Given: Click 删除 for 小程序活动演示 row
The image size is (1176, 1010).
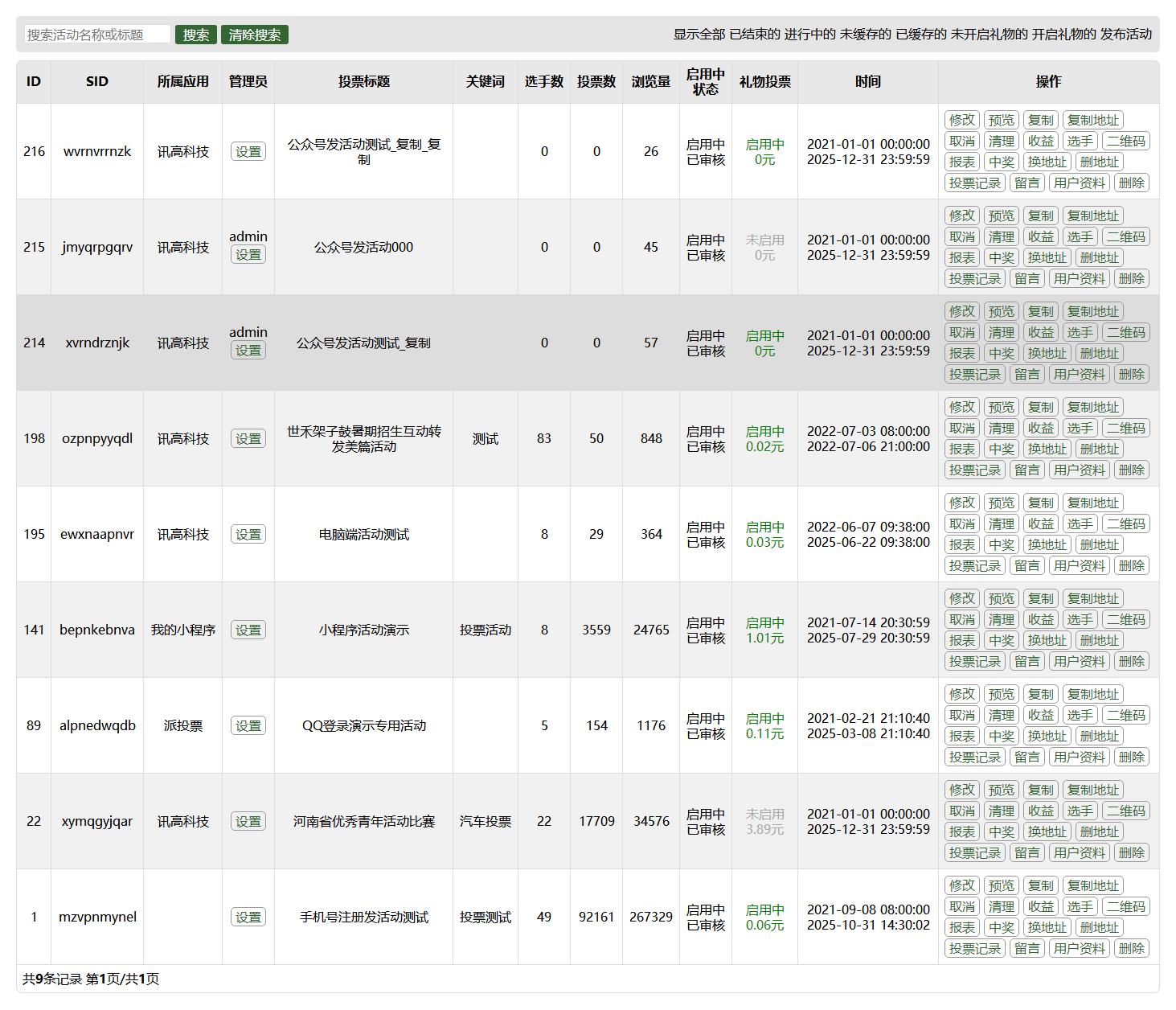Looking at the screenshot, I should pos(1132,661).
